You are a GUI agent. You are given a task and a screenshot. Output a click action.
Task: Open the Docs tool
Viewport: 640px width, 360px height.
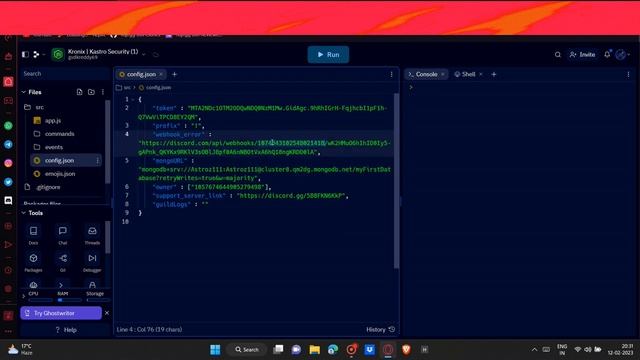click(x=33, y=235)
